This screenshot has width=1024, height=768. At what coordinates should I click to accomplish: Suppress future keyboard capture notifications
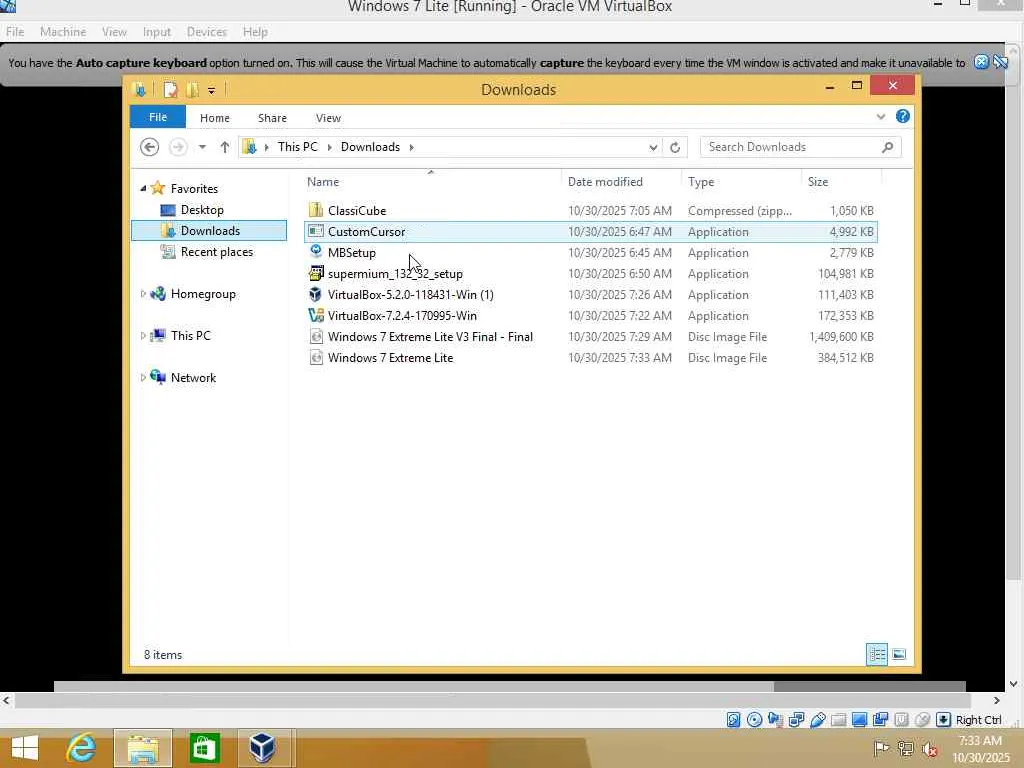tap(1000, 62)
